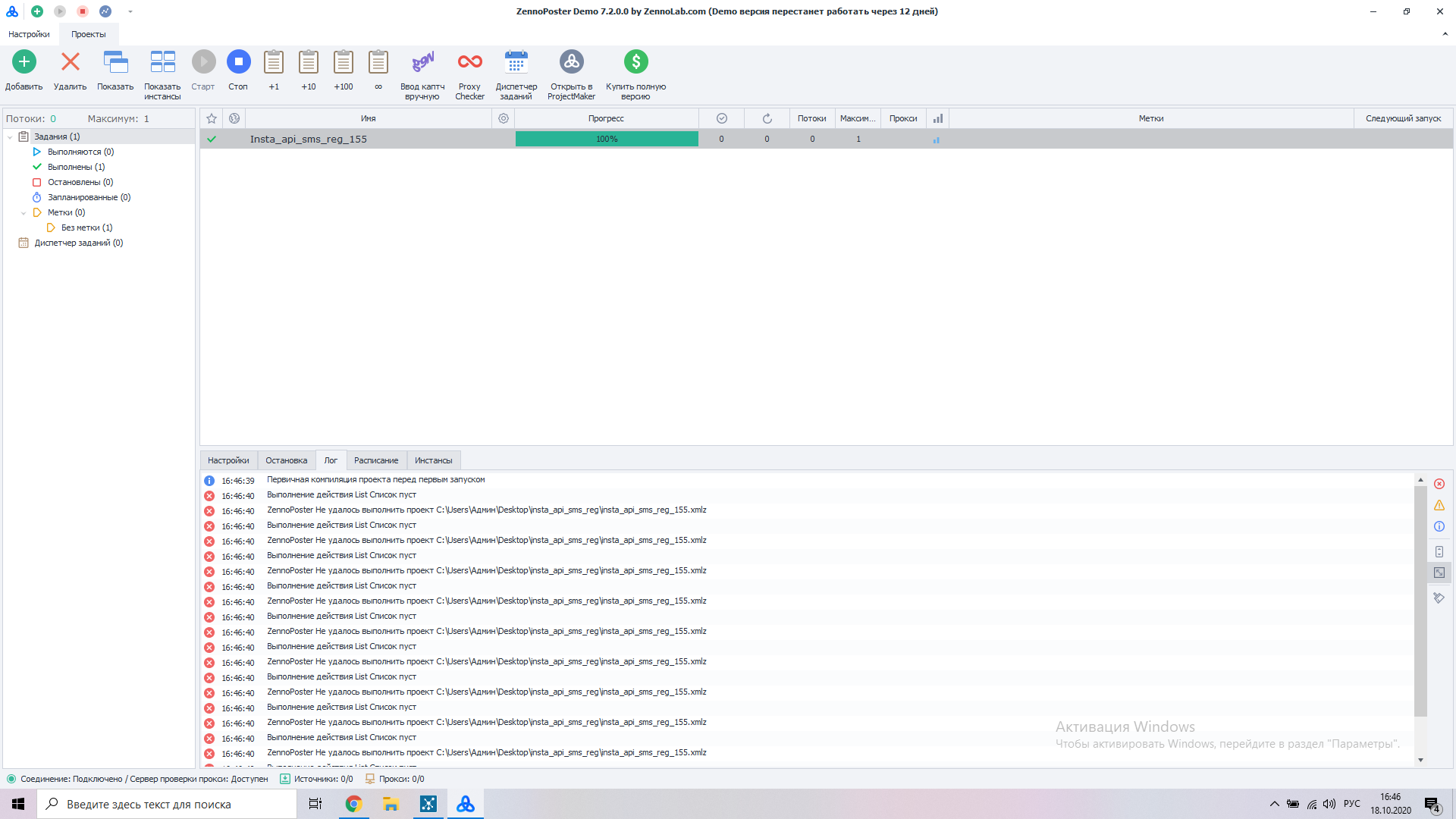Click Ввод каптч вручную icon
This screenshot has height=819, width=1456.
(x=422, y=61)
